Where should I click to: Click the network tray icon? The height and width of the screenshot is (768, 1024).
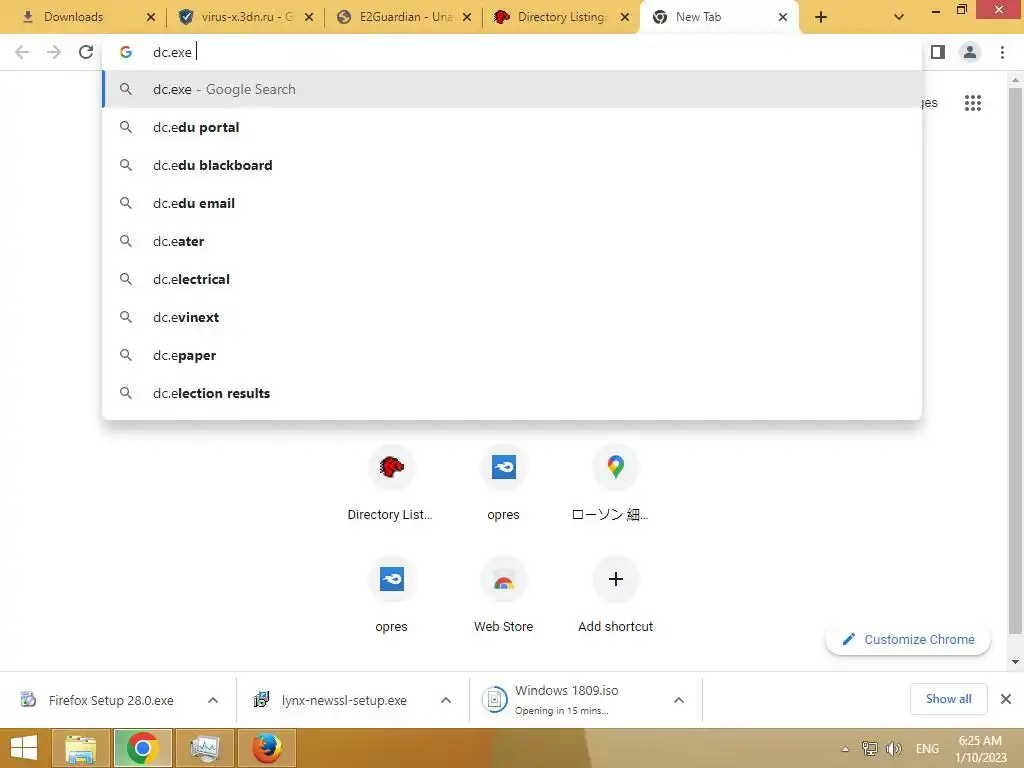tap(869, 749)
